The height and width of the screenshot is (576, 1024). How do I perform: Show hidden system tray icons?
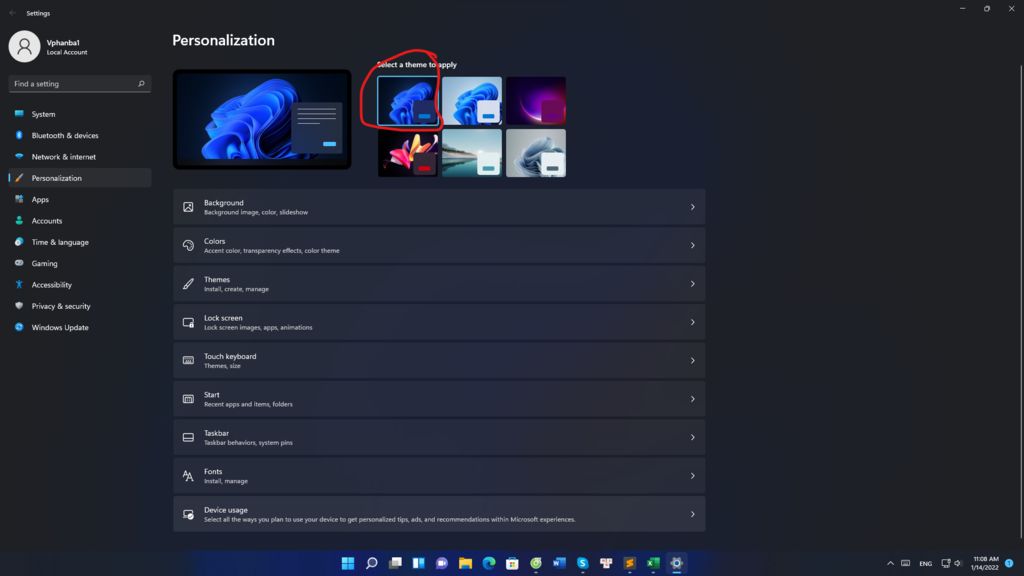[x=890, y=563]
